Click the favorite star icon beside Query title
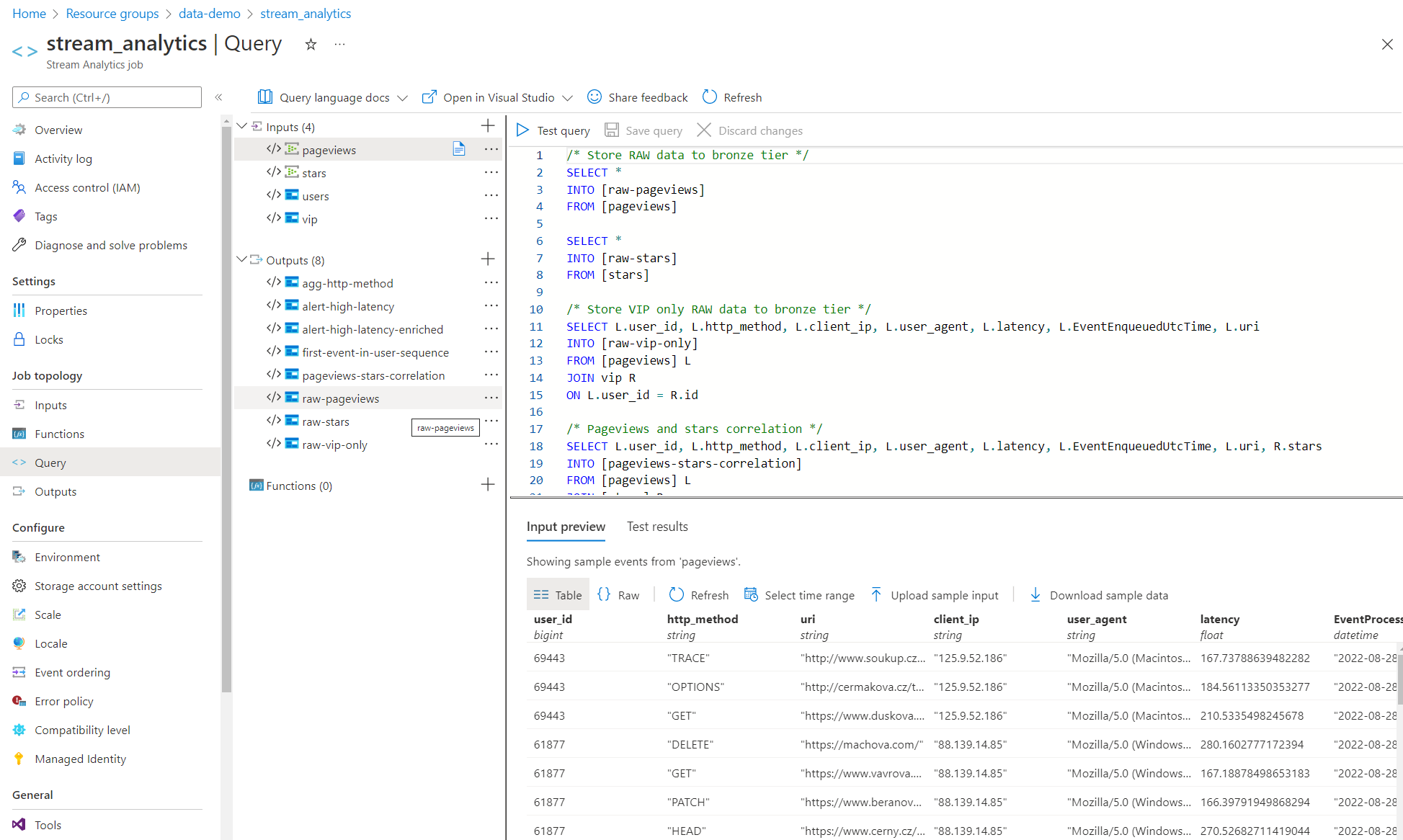The height and width of the screenshot is (840, 1403). point(311,45)
